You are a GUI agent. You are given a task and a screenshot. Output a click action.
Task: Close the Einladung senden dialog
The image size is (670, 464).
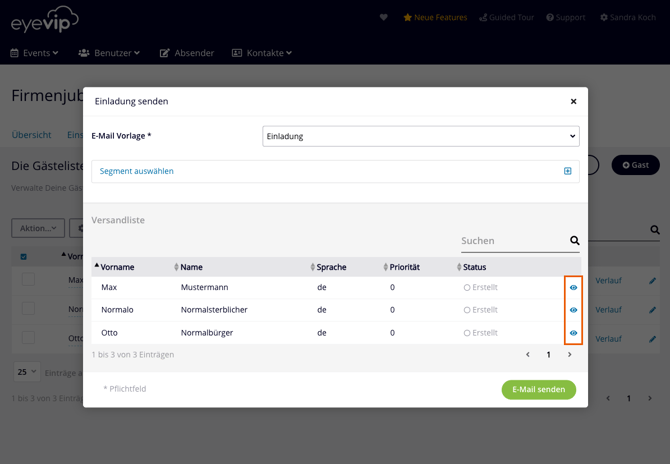click(573, 101)
